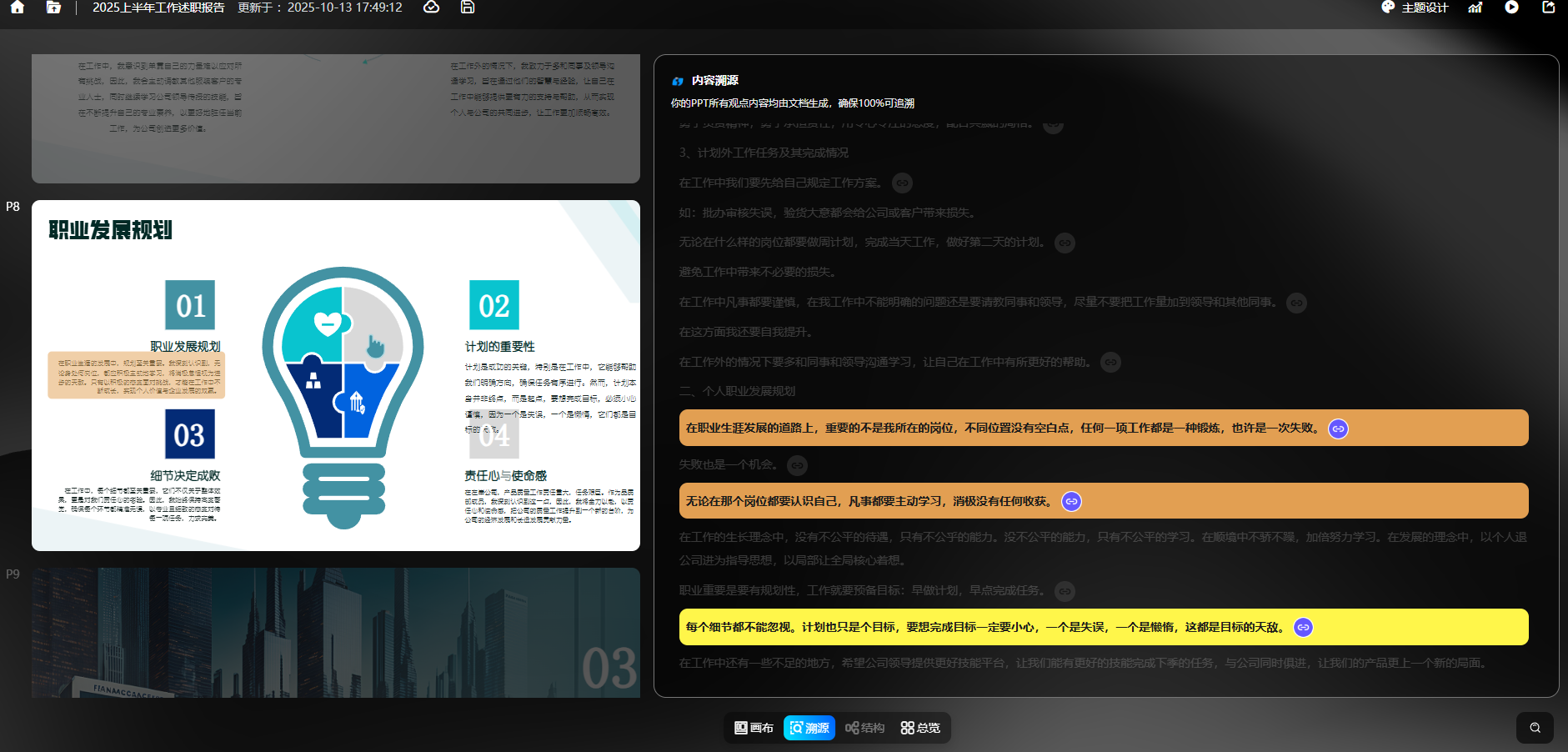Select the 溯源 source tab
This screenshot has width=1568, height=752.
coord(809,728)
